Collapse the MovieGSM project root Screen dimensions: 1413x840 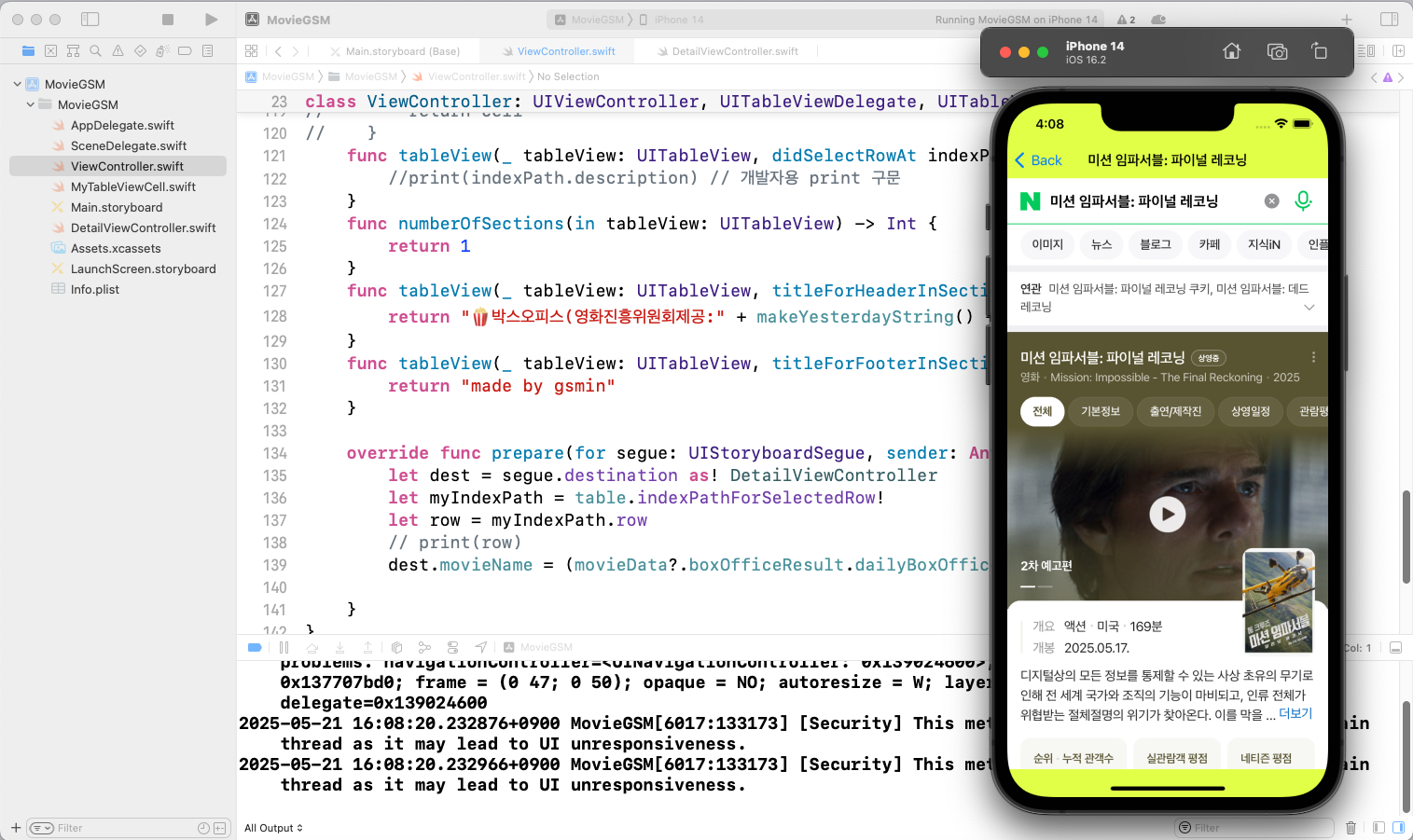coord(17,84)
